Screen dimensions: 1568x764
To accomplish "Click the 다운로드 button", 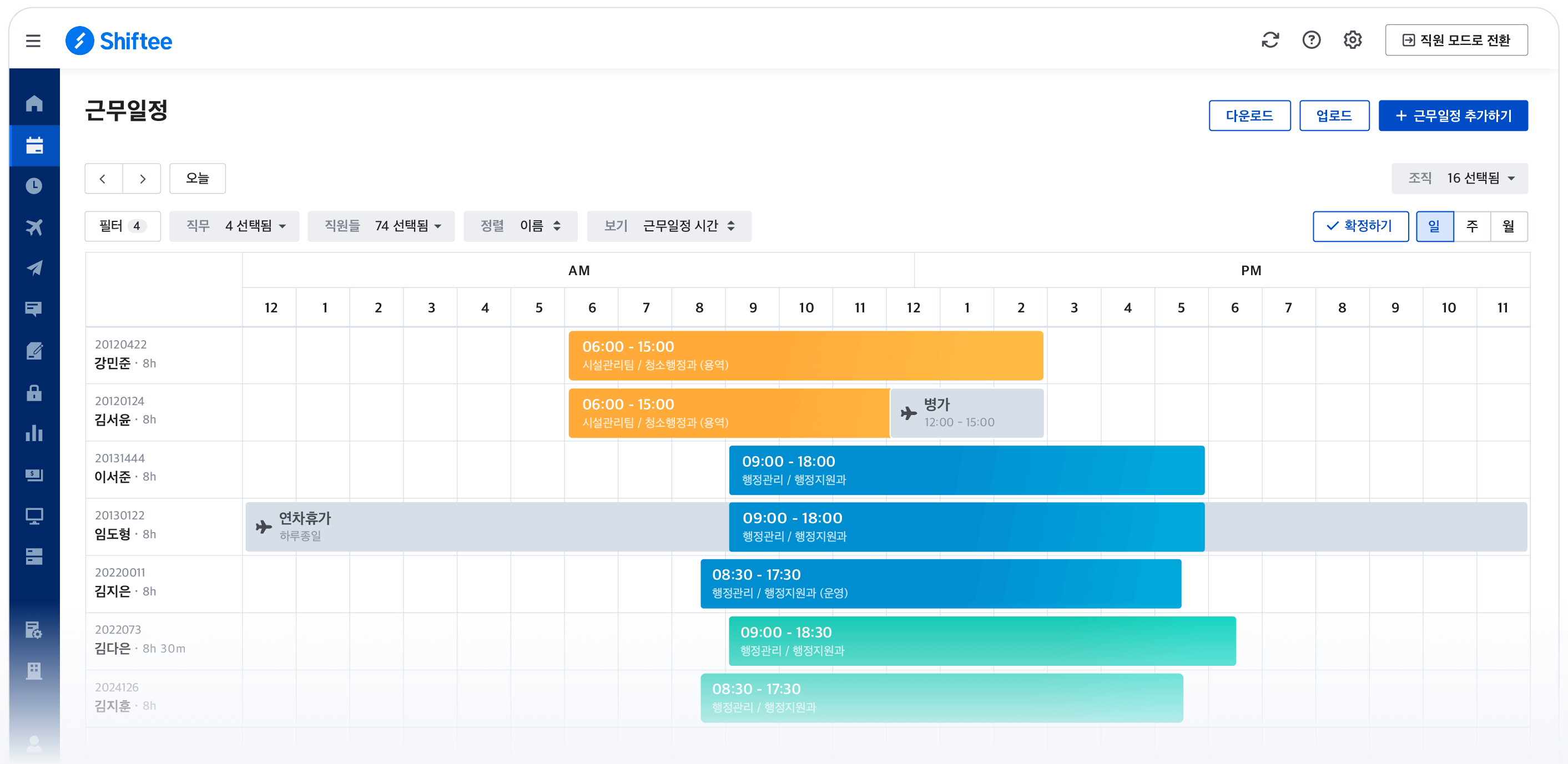I will (1249, 115).
